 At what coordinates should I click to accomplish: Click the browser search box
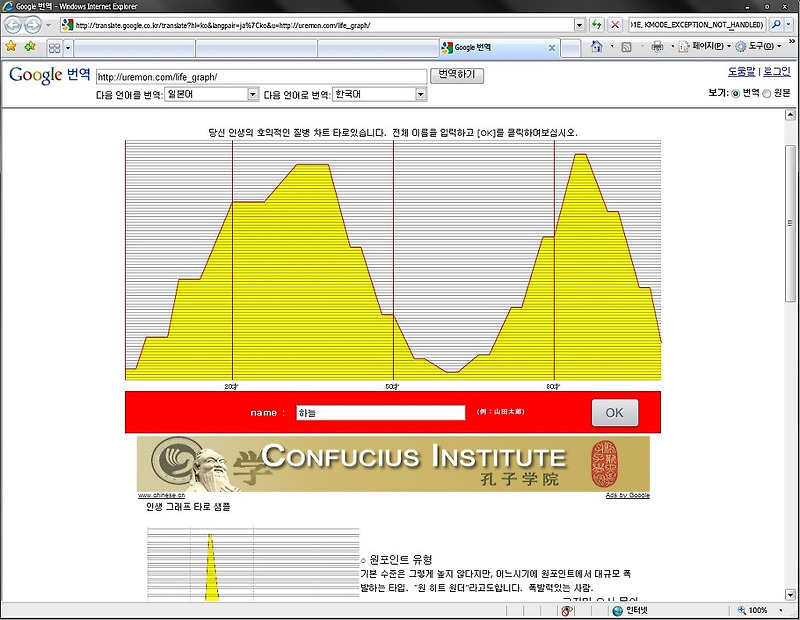tap(696, 24)
